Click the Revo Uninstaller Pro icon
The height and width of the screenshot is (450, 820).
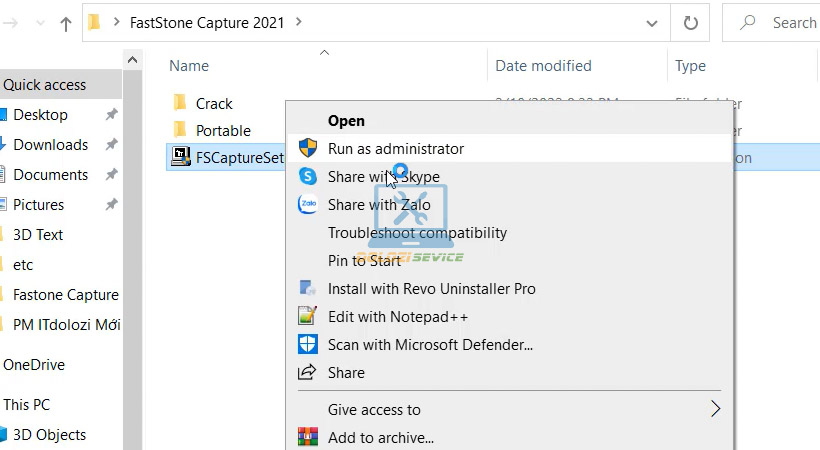click(x=308, y=289)
